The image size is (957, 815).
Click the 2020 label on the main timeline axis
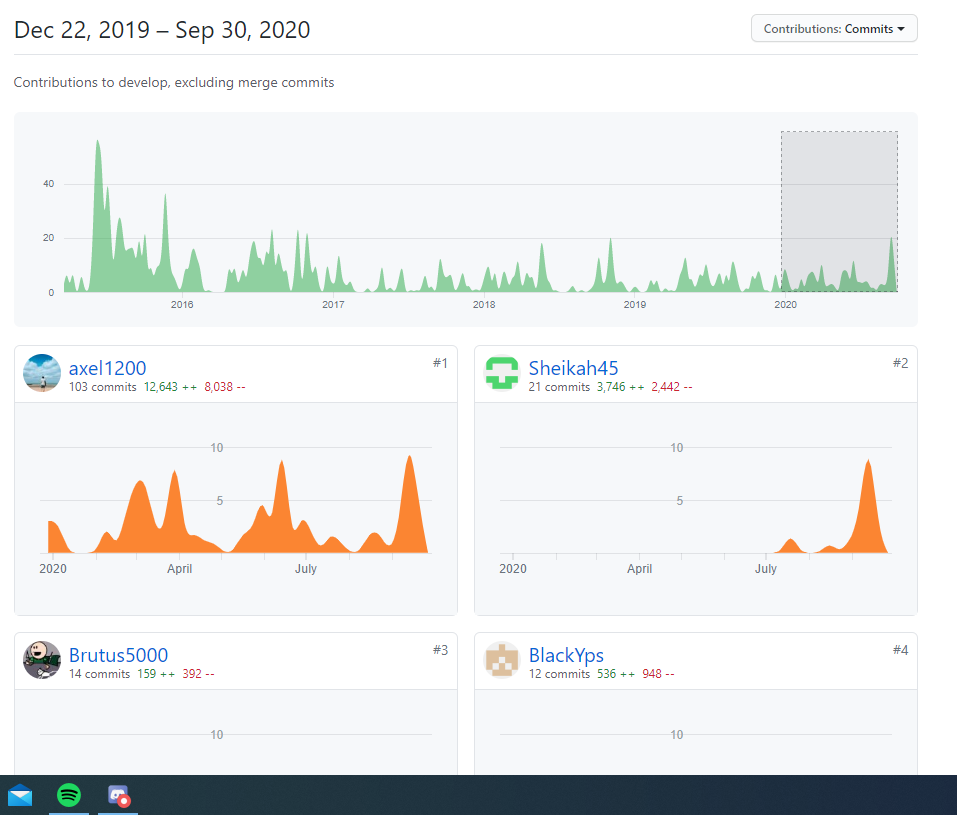click(785, 305)
